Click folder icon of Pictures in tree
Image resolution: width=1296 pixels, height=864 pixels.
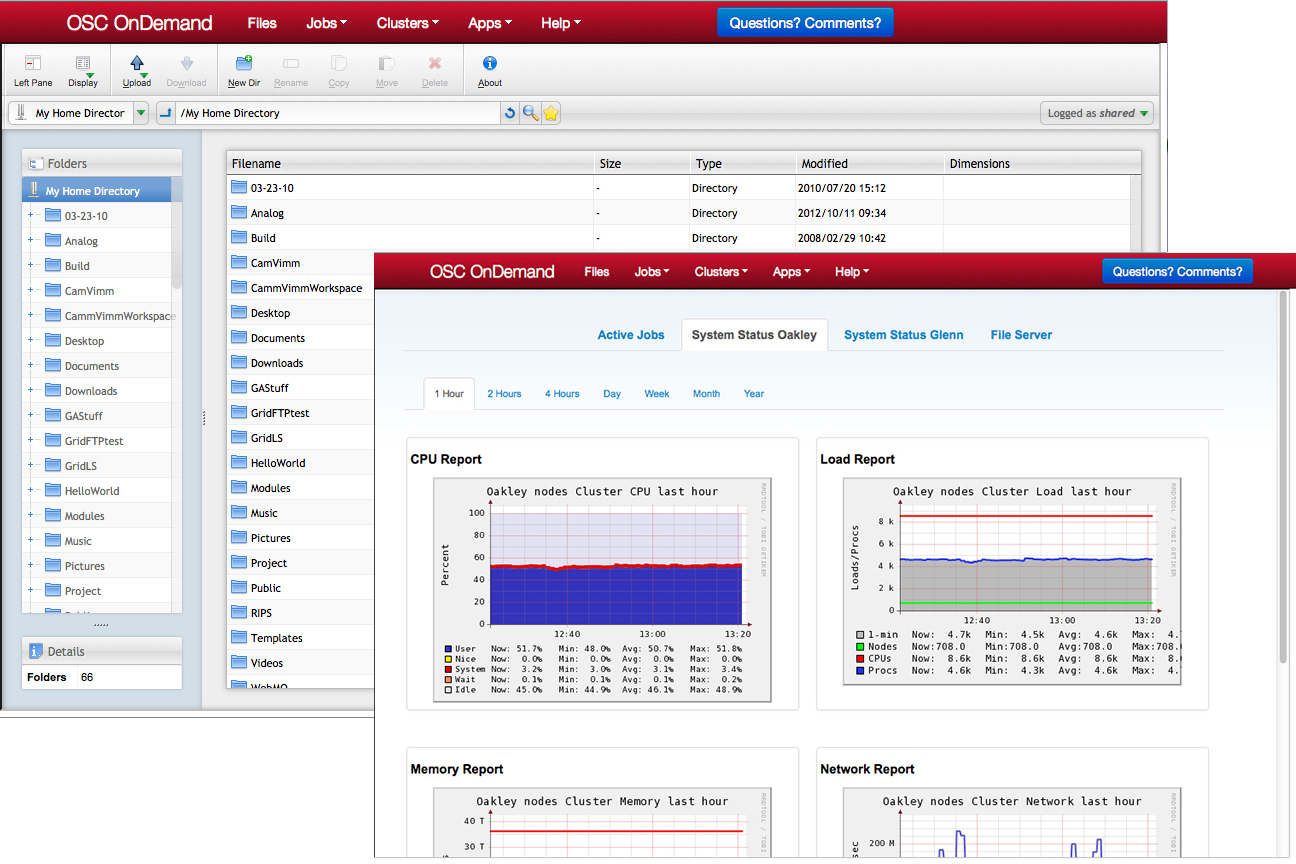tap(53, 565)
